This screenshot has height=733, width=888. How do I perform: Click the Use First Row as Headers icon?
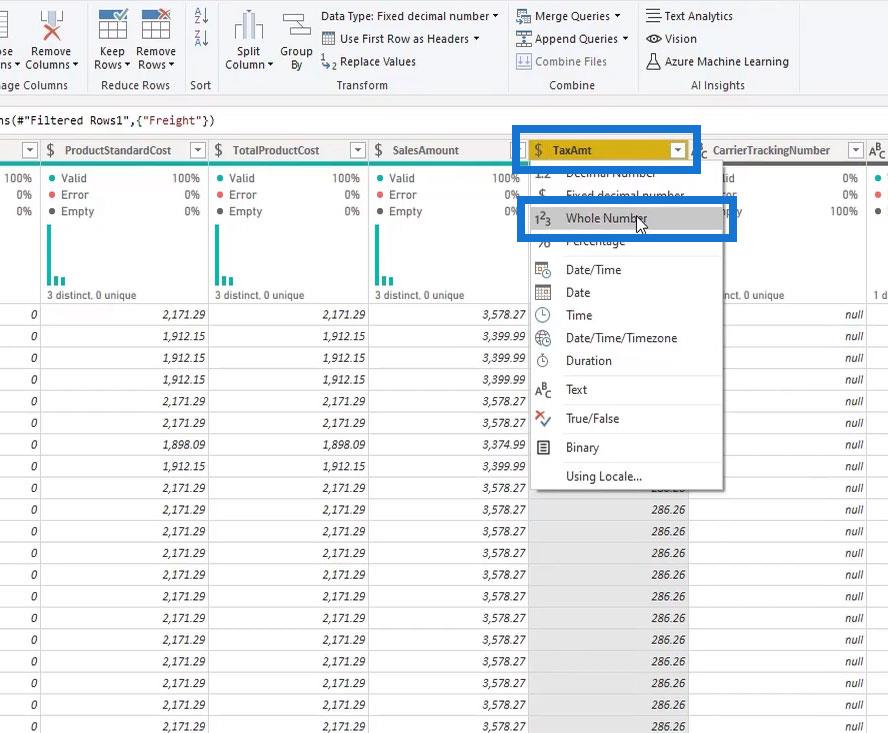click(328, 39)
